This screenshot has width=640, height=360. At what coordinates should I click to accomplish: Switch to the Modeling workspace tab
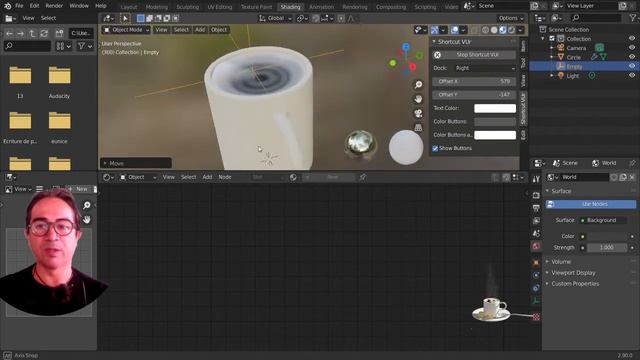tap(157, 7)
